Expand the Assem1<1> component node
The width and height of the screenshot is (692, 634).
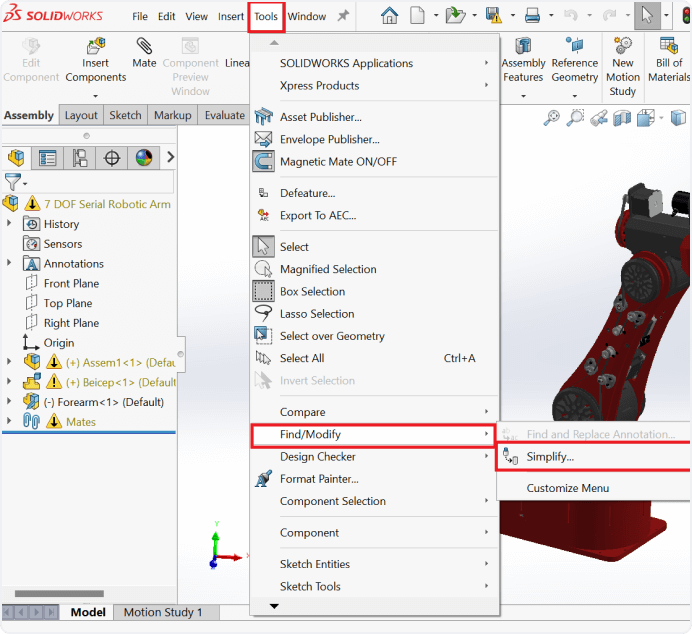click(9, 362)
